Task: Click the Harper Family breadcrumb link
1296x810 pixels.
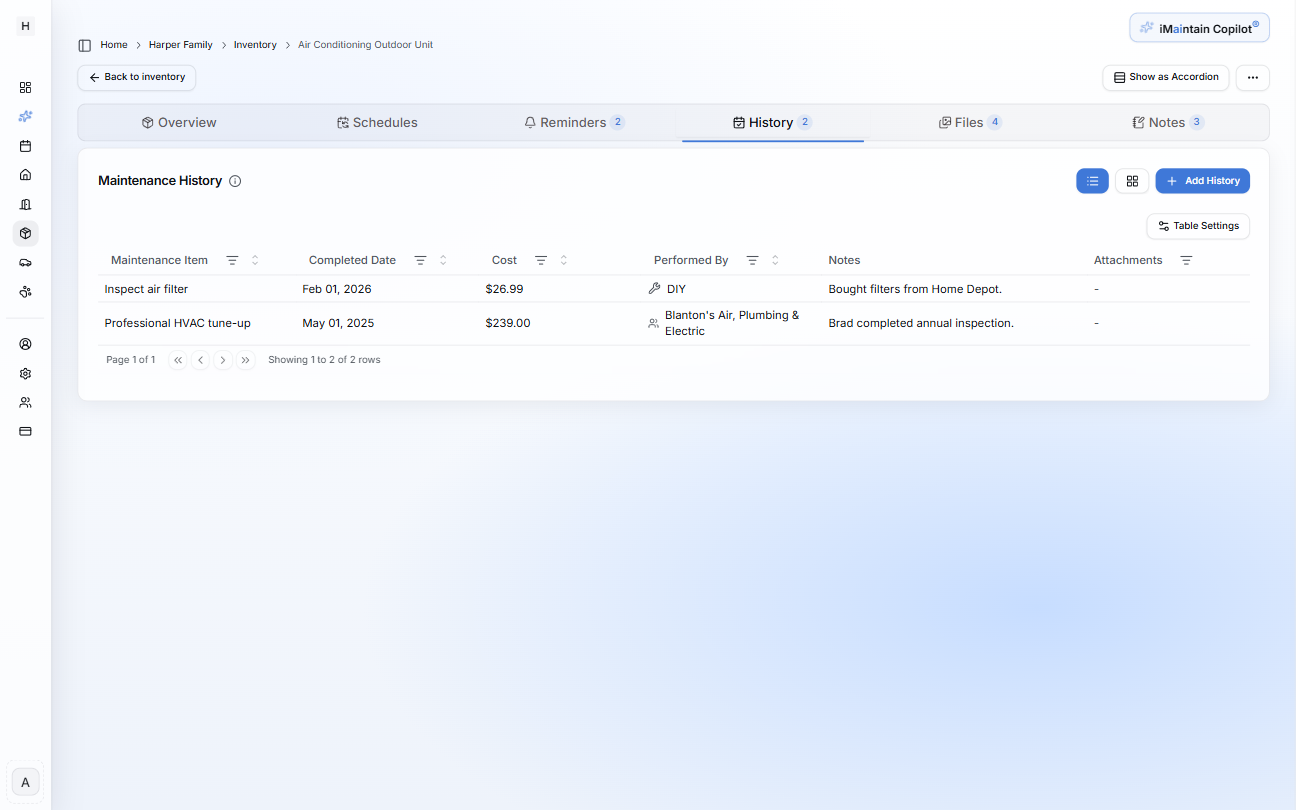Action: pyautogui.click(x=180, y=44)
